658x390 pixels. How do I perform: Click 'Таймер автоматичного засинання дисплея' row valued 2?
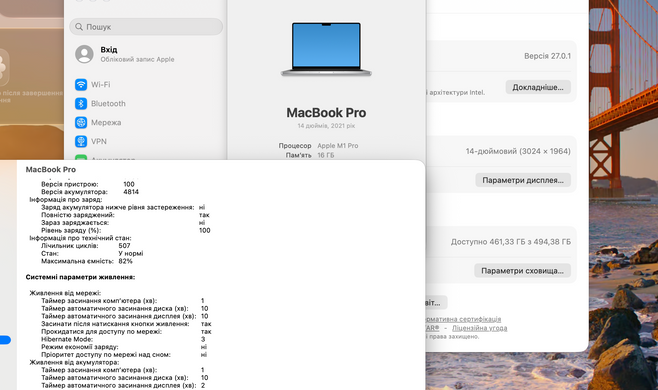coord(123,385)
